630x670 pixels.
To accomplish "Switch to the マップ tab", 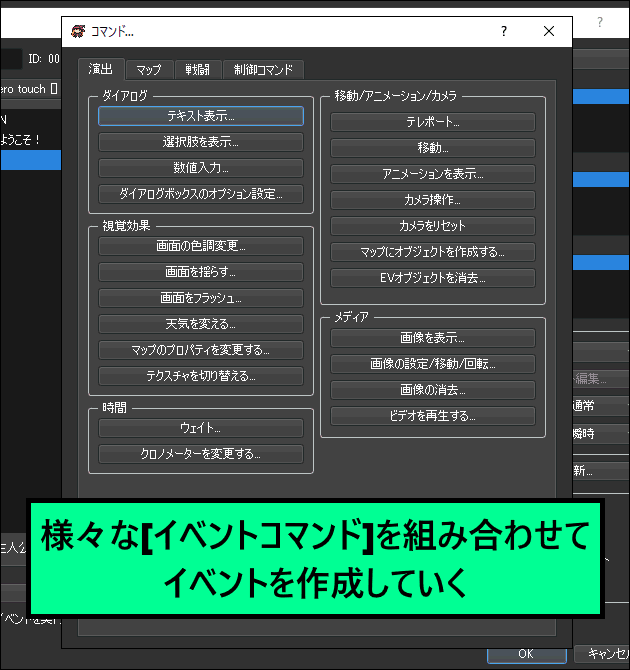I will tap(149, 70).
